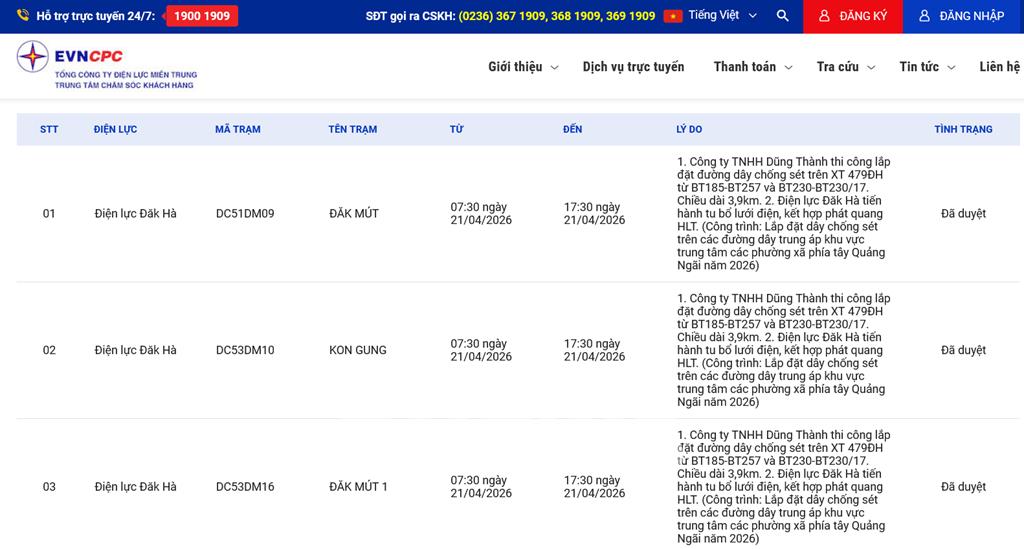1024x549 pixels.
Task: Click the 1900 1909 hotline badge
Action: (202, 16)
